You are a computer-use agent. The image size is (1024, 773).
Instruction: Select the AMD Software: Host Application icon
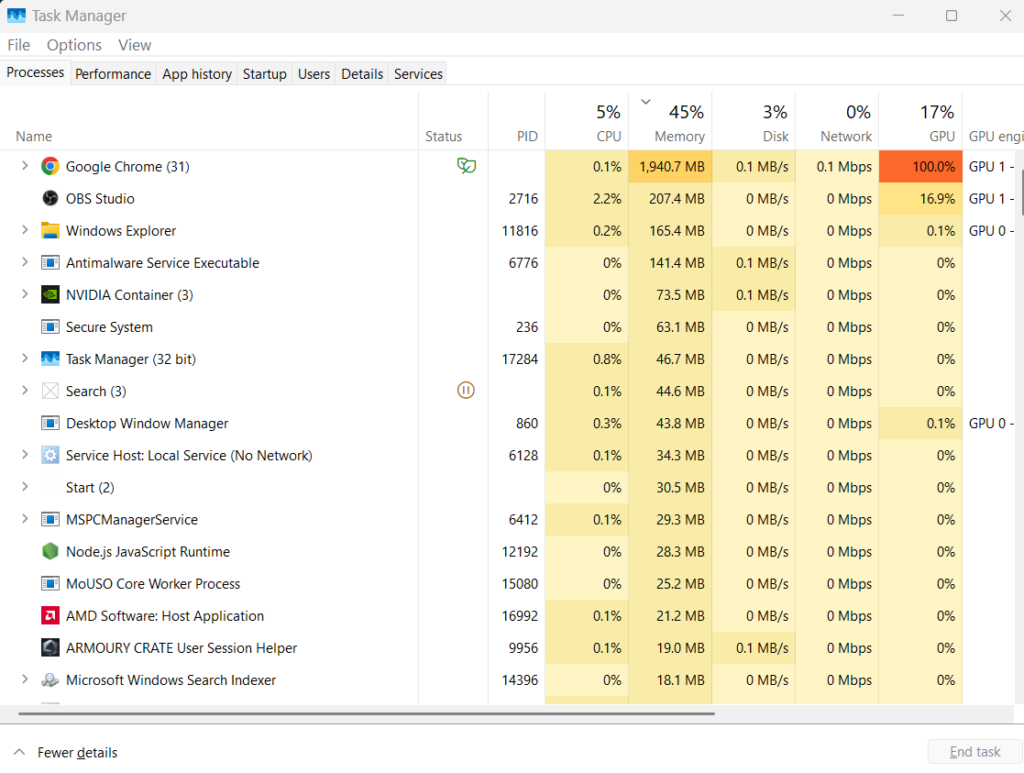[49, 615]
